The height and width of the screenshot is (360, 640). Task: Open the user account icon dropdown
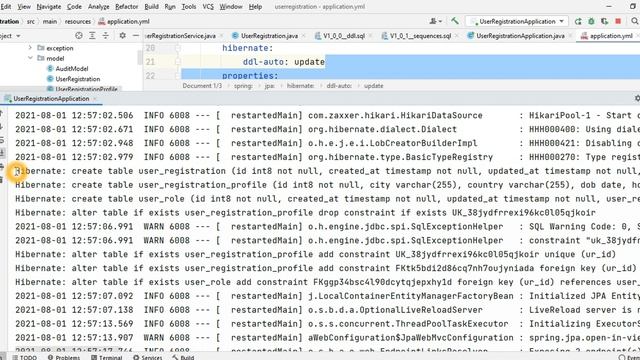[x=436, y=21]
